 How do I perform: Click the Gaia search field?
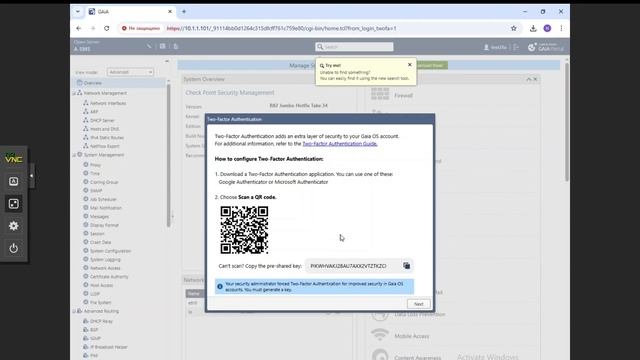(x=354, y=47)
